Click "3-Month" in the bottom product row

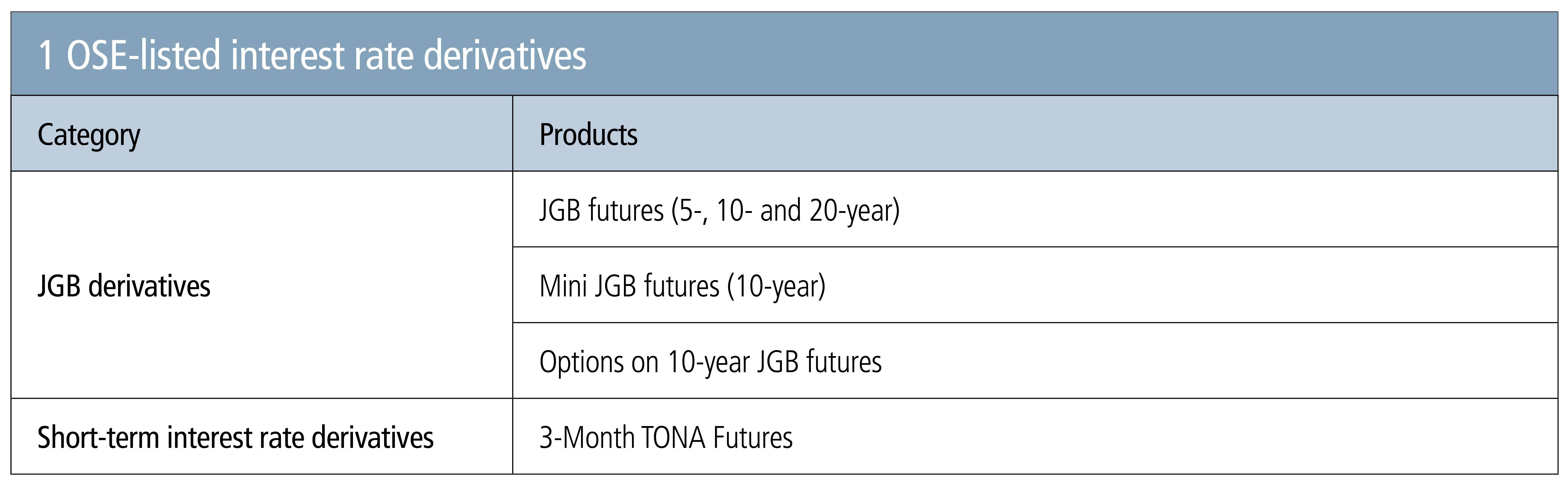(x=586, y=437)
